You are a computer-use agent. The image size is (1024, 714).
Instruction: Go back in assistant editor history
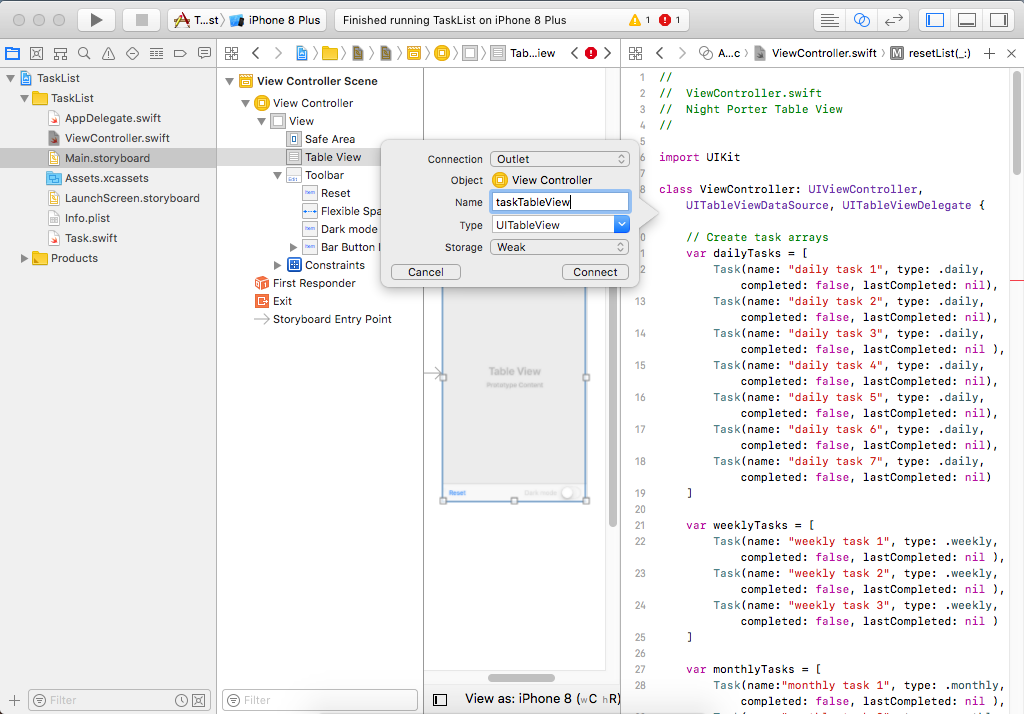click(x=660, y=53)
